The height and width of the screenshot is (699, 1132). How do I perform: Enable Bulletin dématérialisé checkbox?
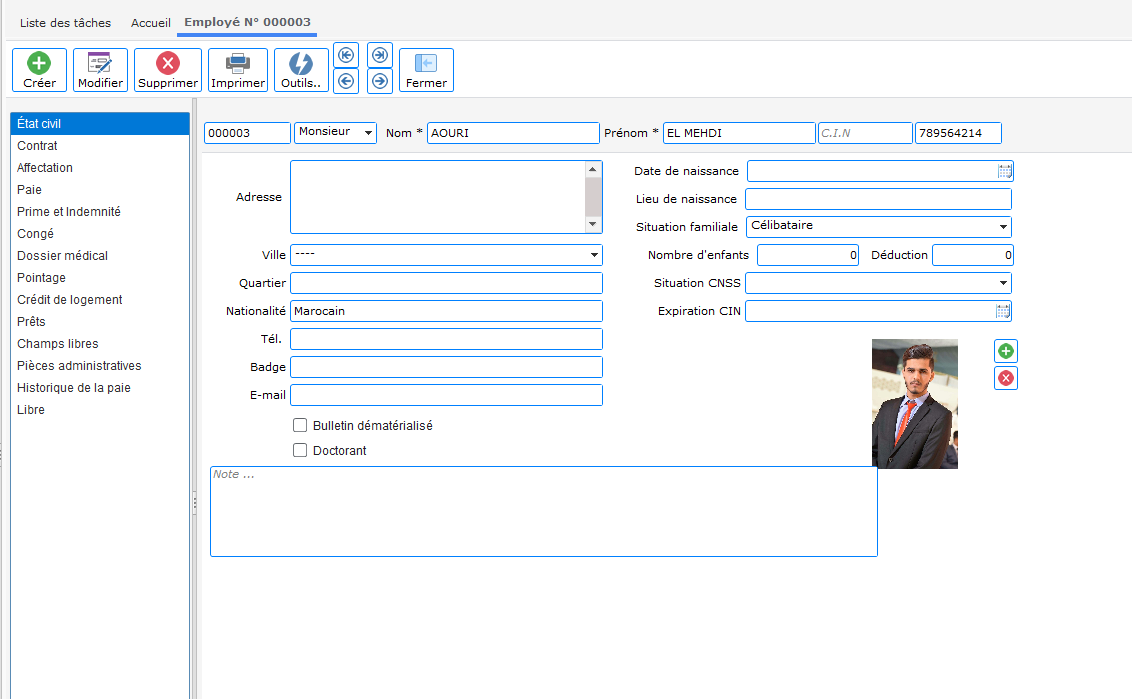coord(300,425)
